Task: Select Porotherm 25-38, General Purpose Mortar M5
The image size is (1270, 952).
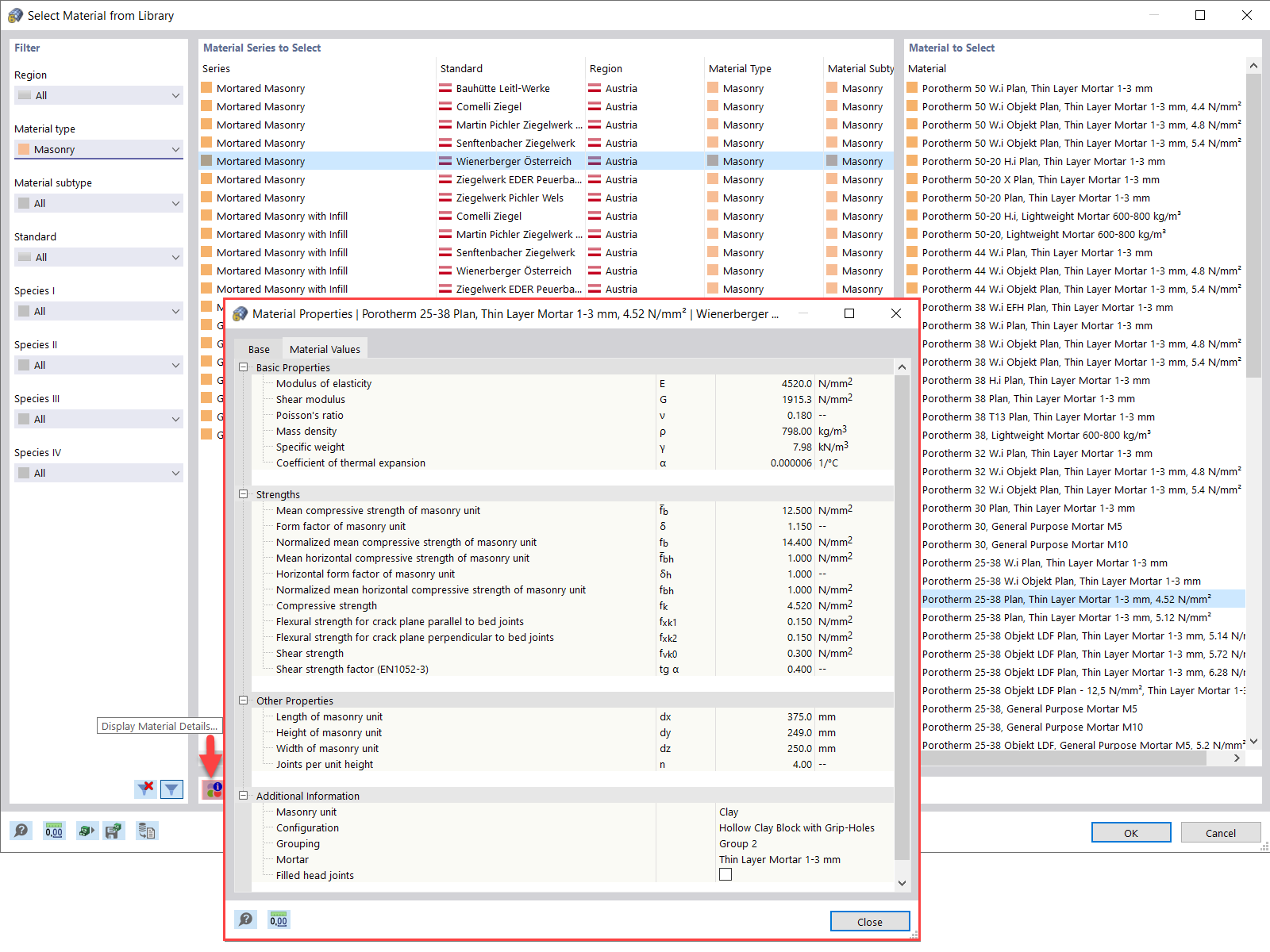Action: (x=1076, y=708)
